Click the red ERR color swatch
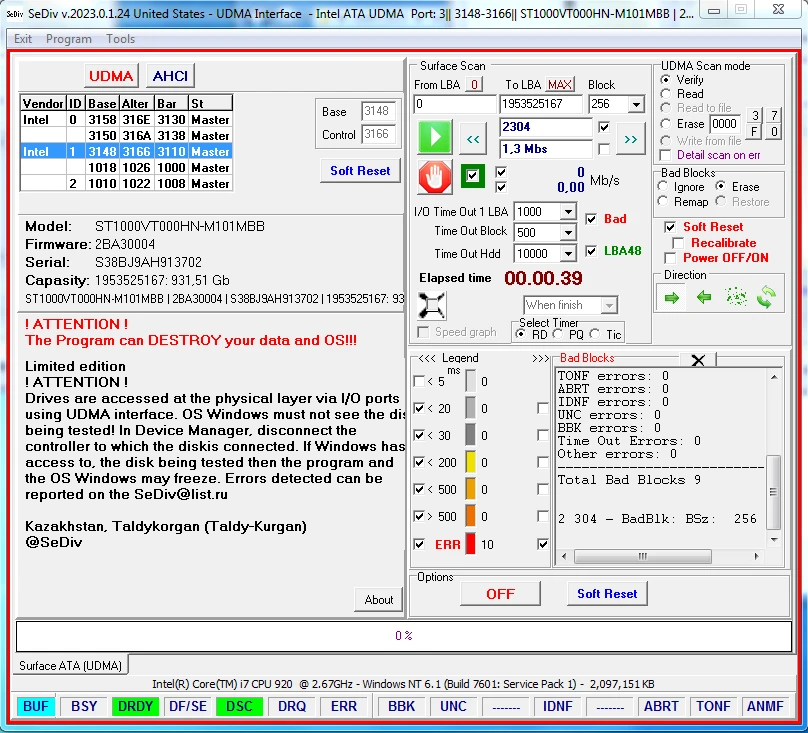 click(470, 544)
